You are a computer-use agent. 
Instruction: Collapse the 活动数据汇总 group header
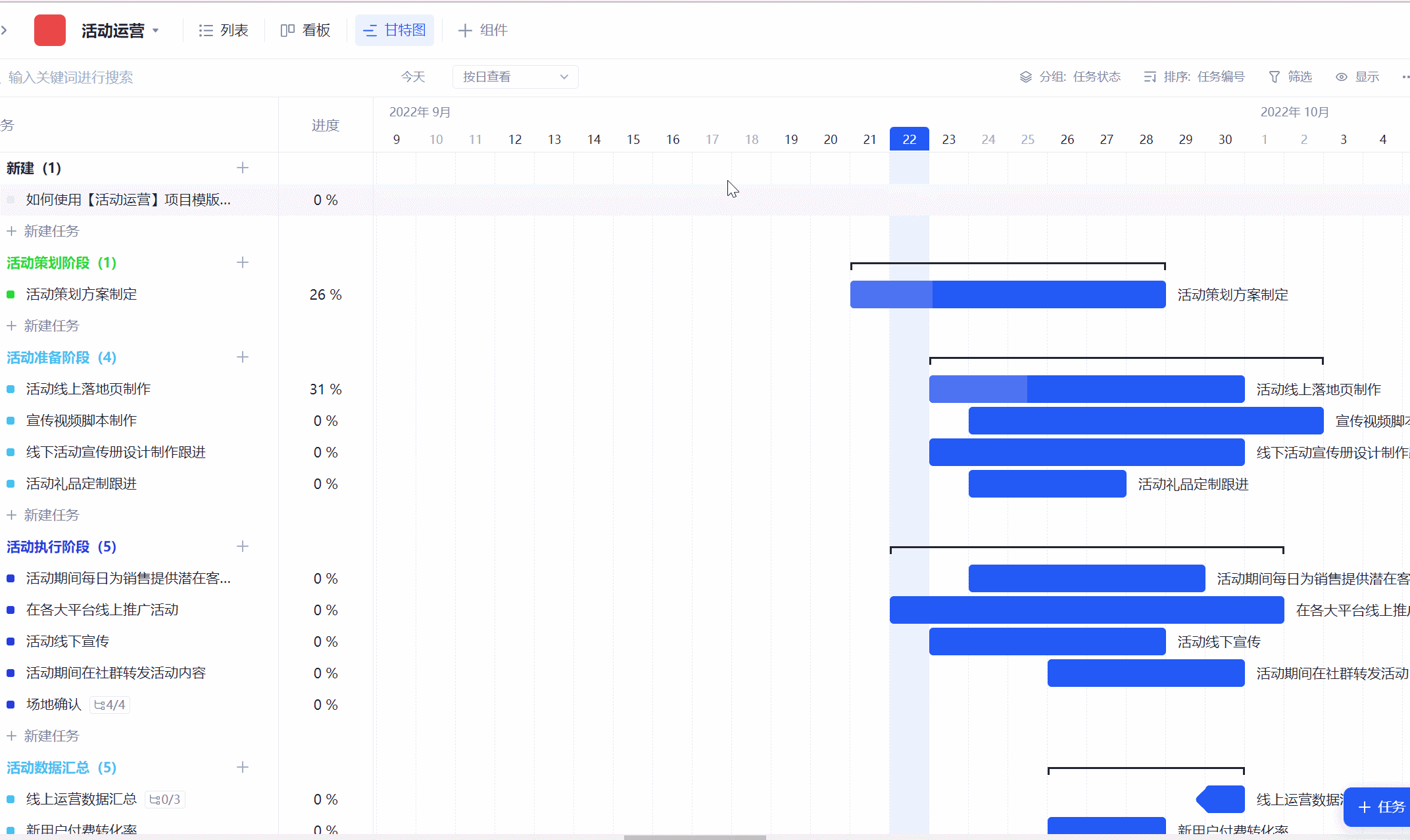point(61,768)
